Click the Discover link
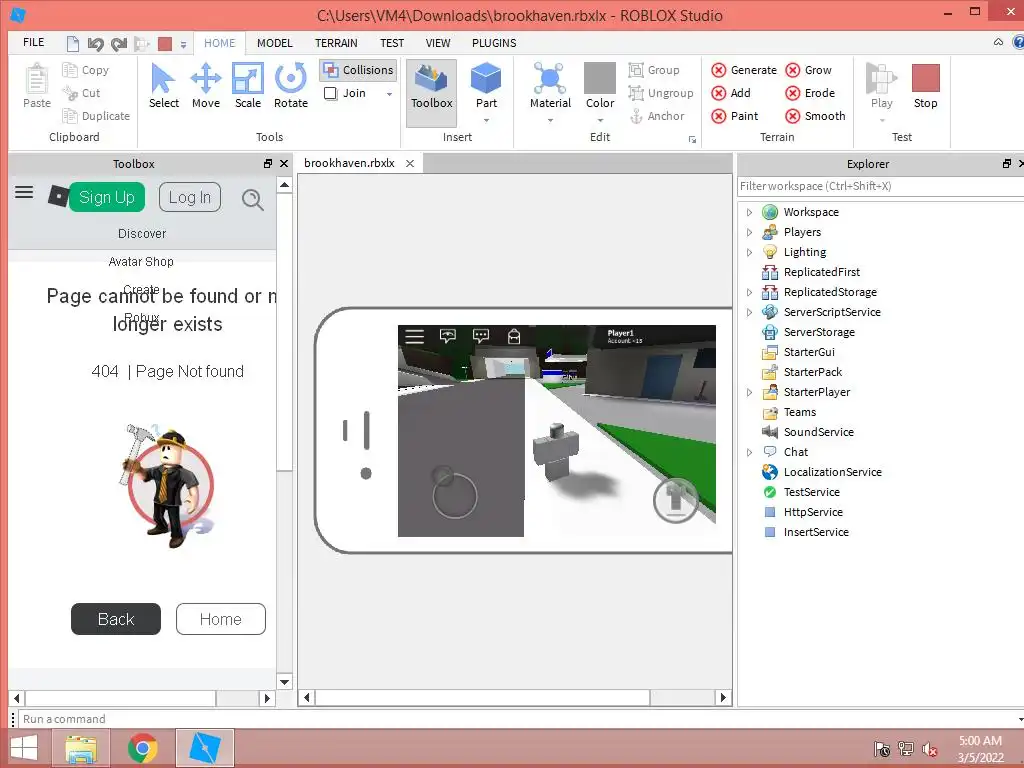 click(x=142, y=234)
